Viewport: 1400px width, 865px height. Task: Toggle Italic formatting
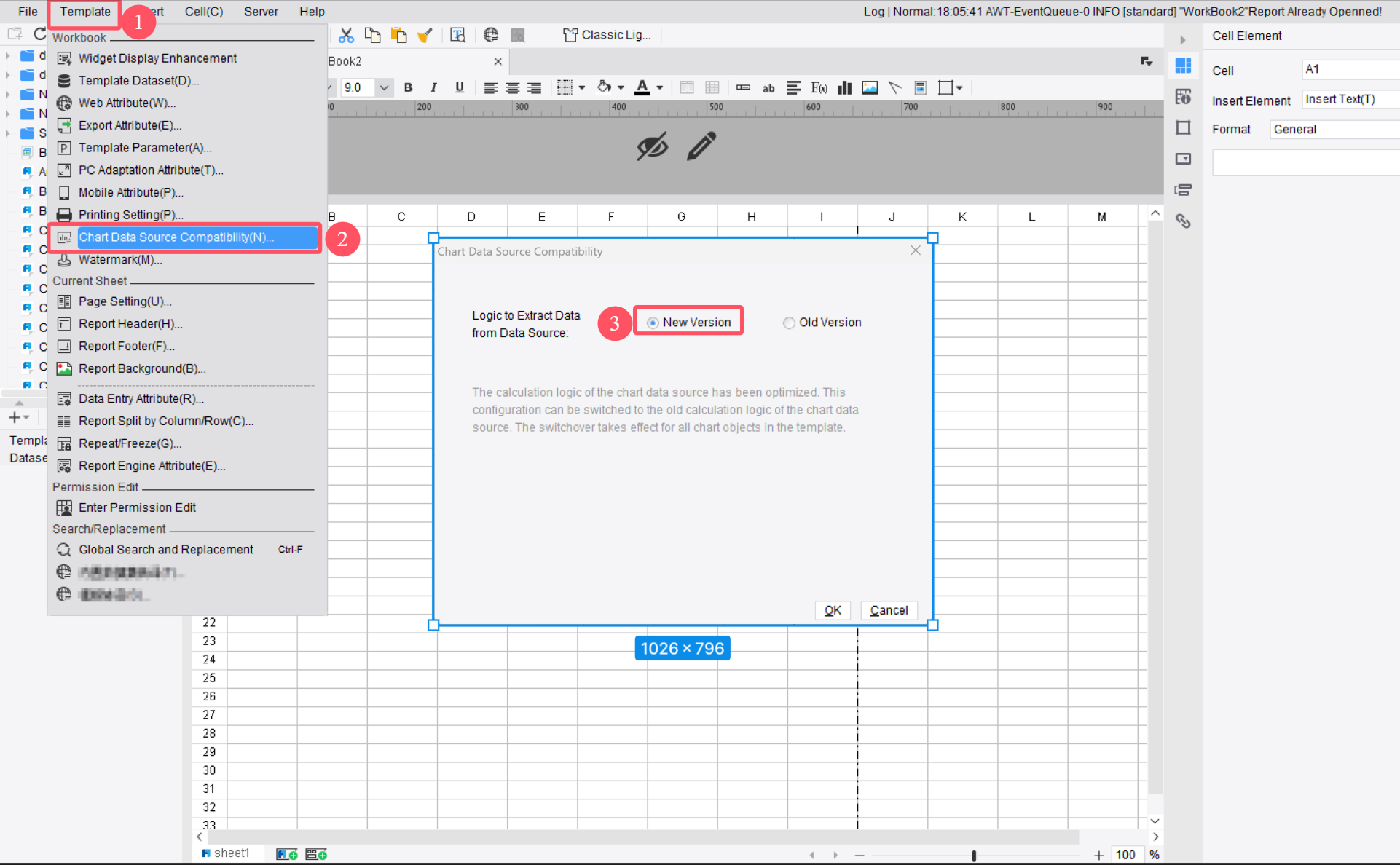tap(433, 87)
